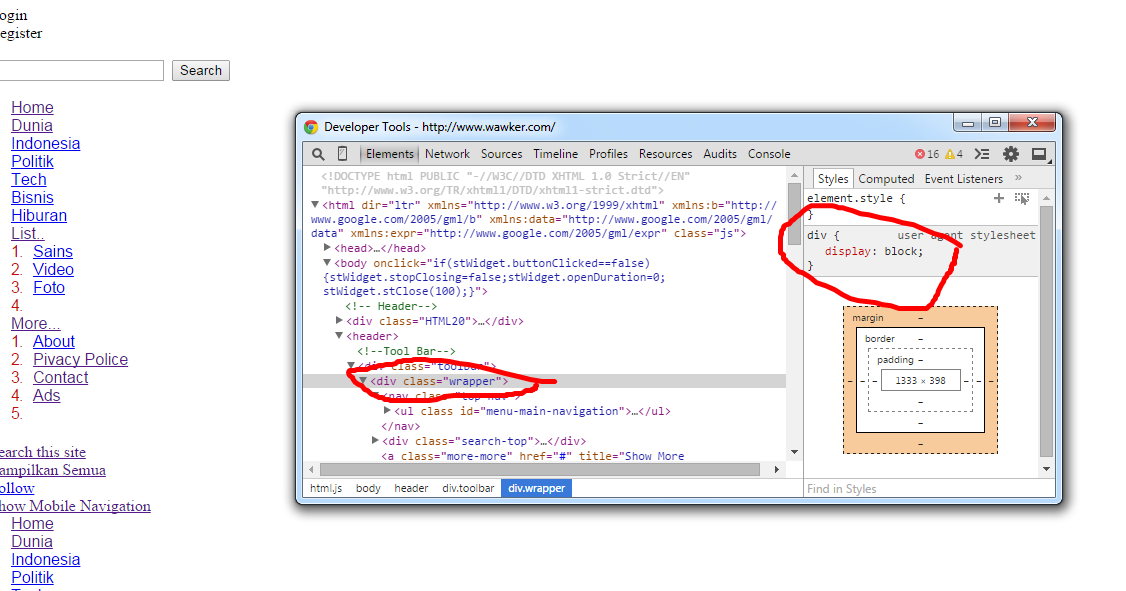Image resolution: width=1126 pixels, height=591 pixels.
Task: Click in the page search text field
Action: [82, 70]
